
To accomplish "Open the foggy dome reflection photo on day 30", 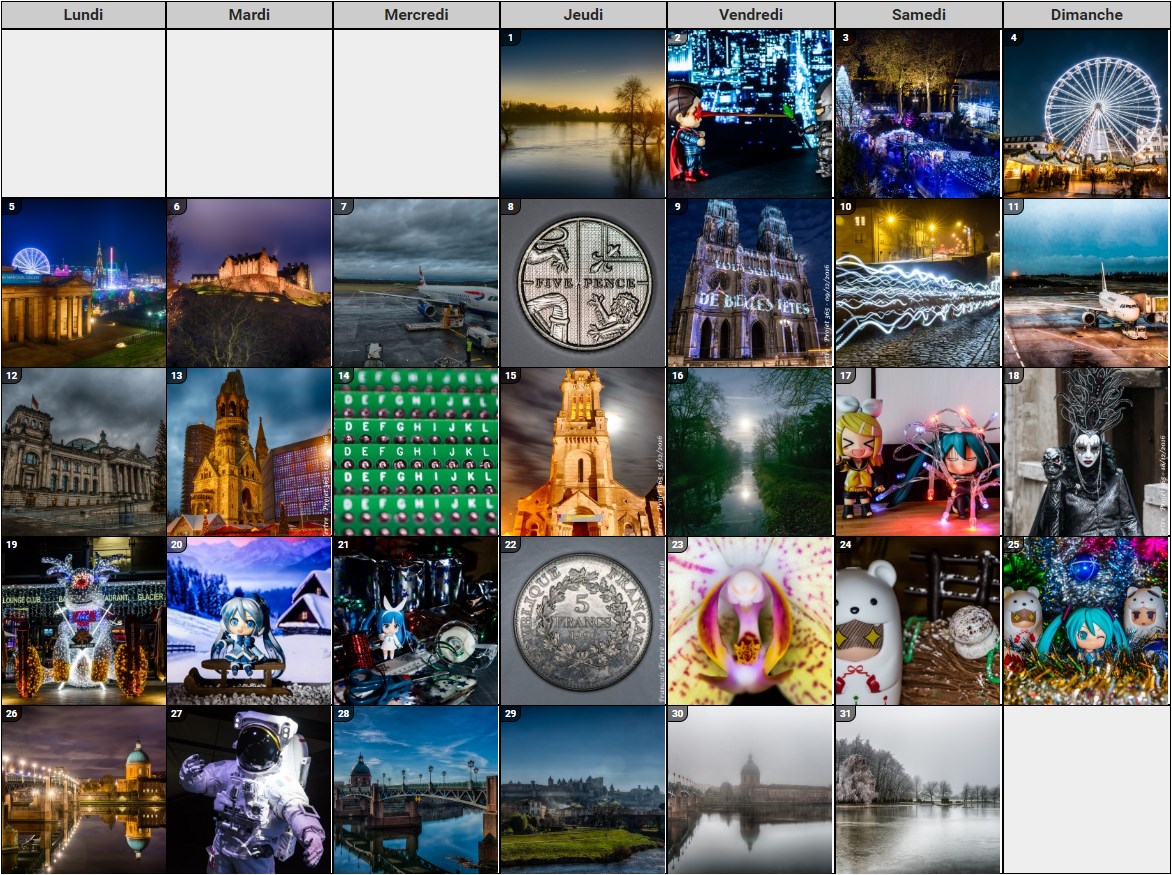I will tap(750, 790).
